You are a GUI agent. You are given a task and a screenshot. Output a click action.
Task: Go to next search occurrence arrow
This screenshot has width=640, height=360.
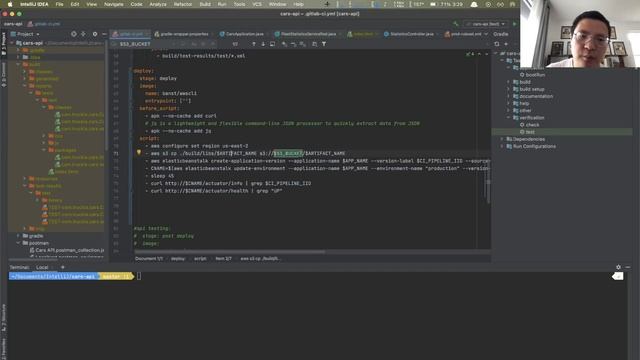263,44
